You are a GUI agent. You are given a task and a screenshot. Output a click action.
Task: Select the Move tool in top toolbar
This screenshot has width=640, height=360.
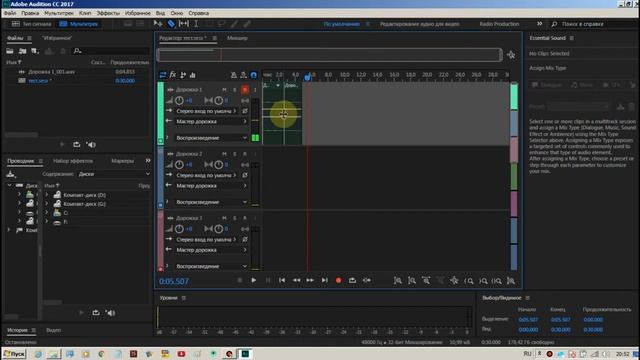pyautogui.click(x=158, y=24)
